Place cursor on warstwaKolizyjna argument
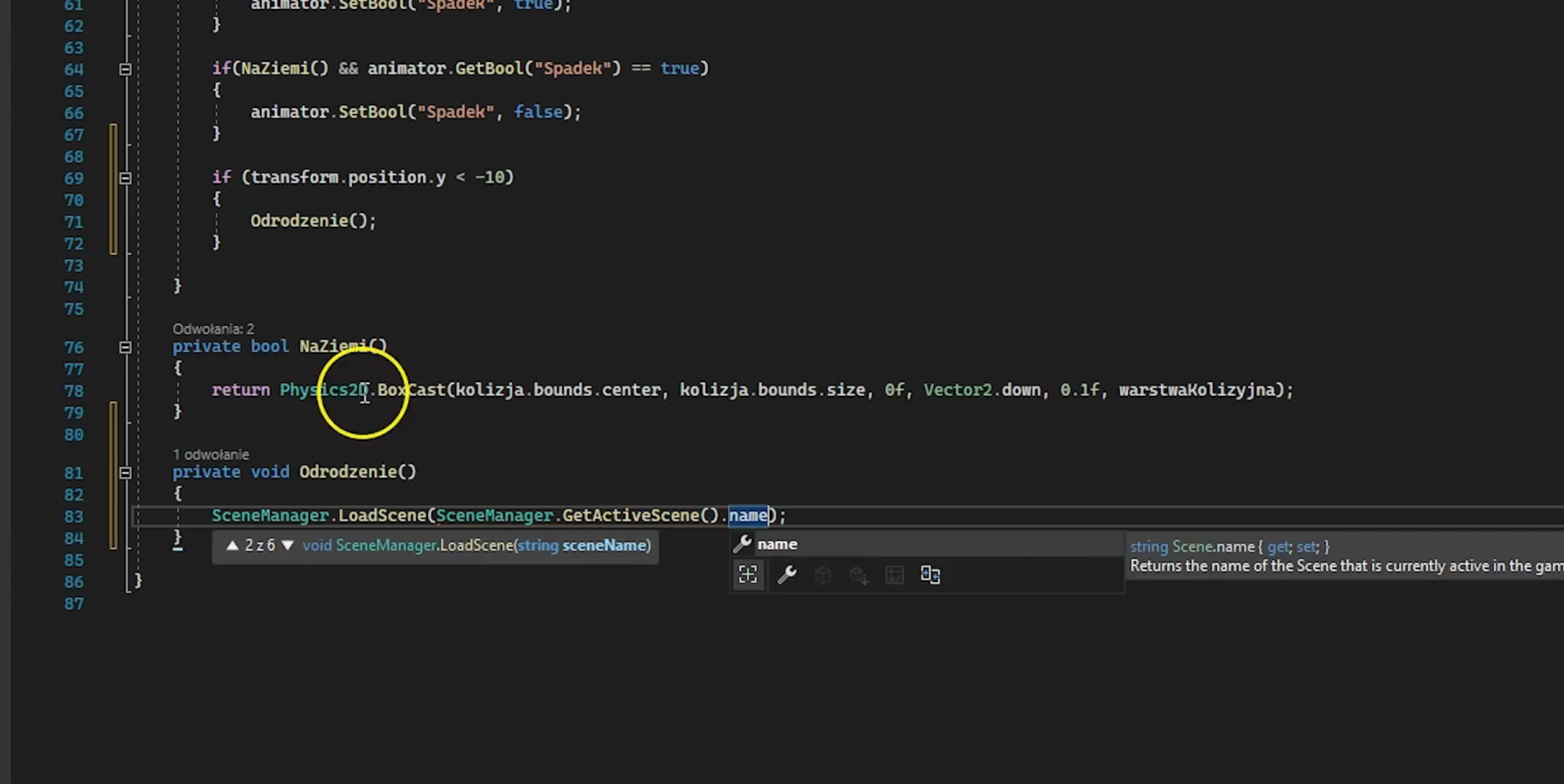This screenshot has height=784, width=1564. pyautogui.click(x=1196, y=390)
